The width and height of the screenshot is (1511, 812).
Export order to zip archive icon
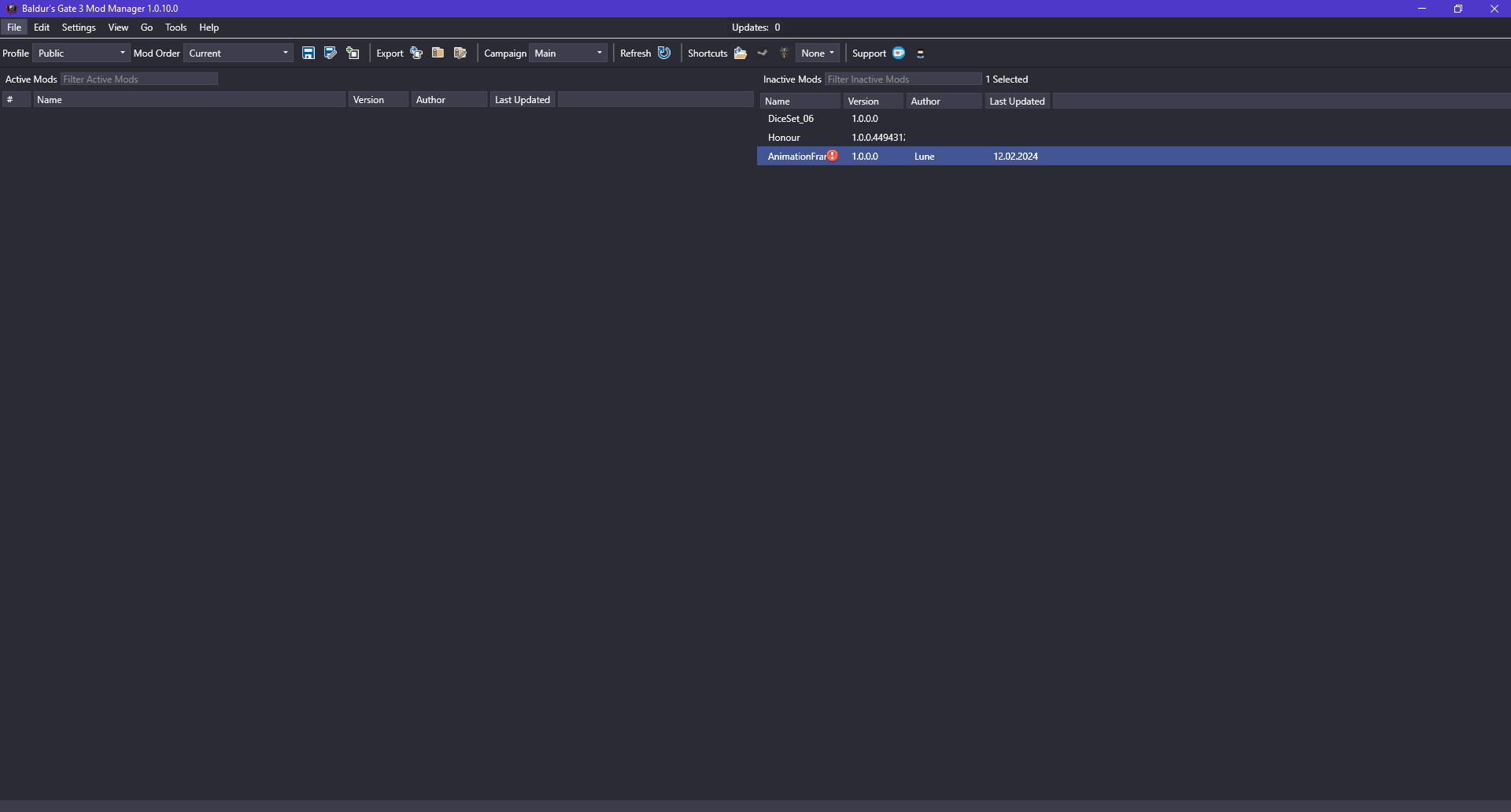click(438, 53)
